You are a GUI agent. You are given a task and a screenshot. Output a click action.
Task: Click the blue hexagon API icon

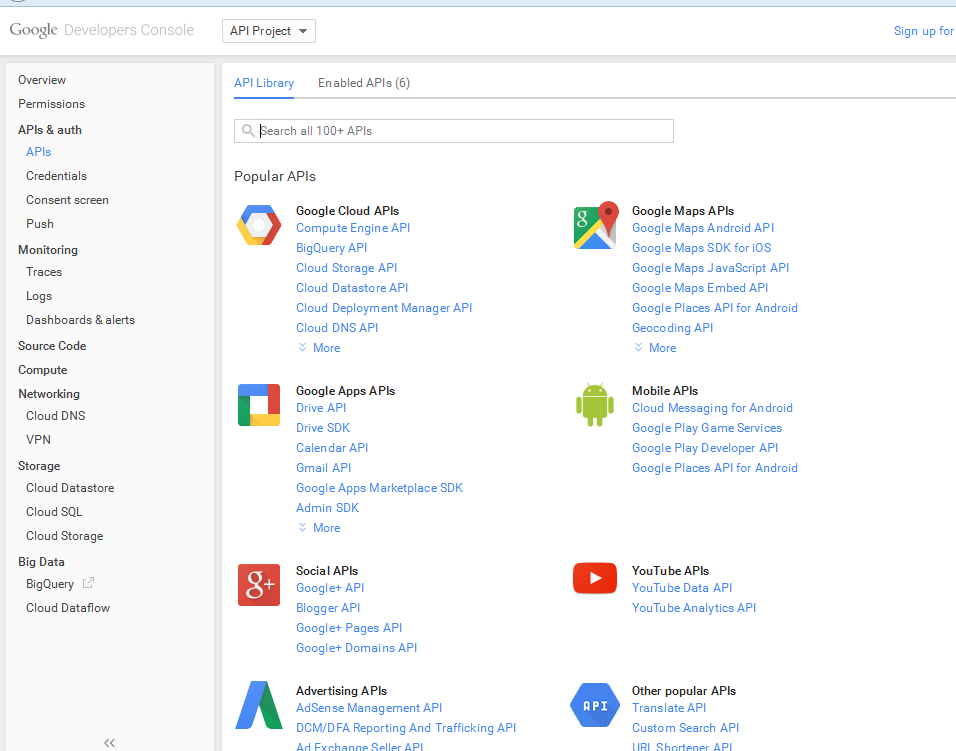pyautogui.click(x=595, y=705)
